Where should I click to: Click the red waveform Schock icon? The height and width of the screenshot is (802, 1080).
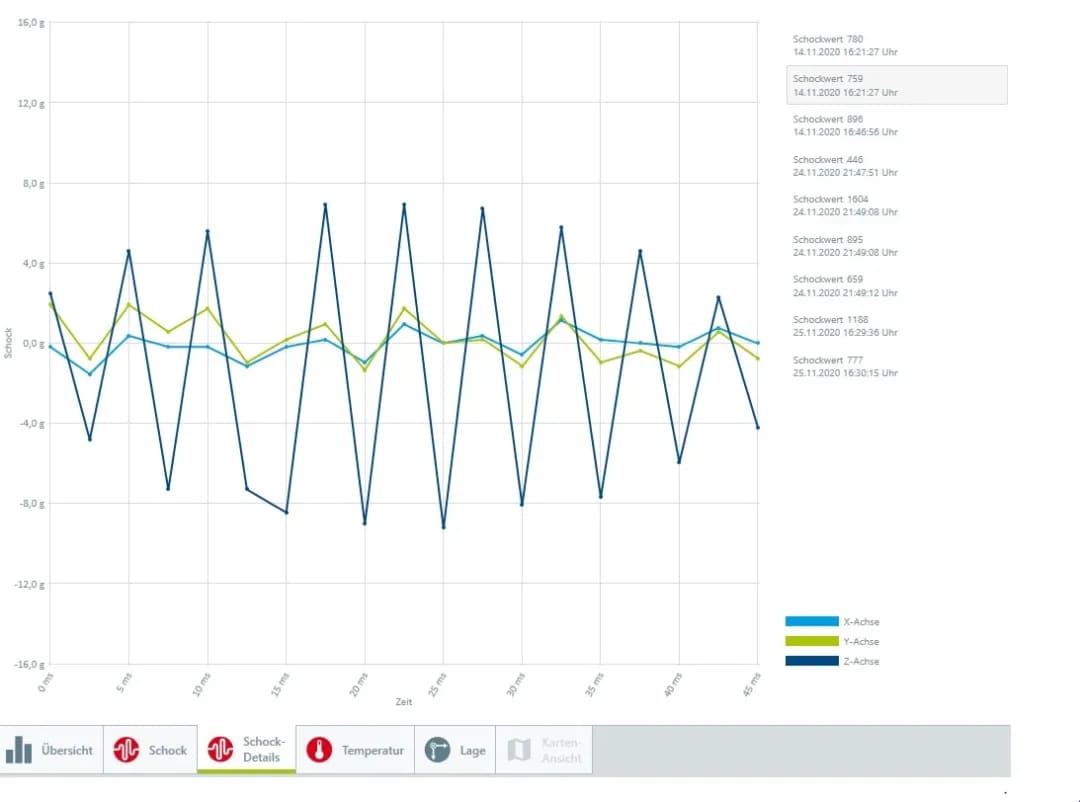point(126,750)
